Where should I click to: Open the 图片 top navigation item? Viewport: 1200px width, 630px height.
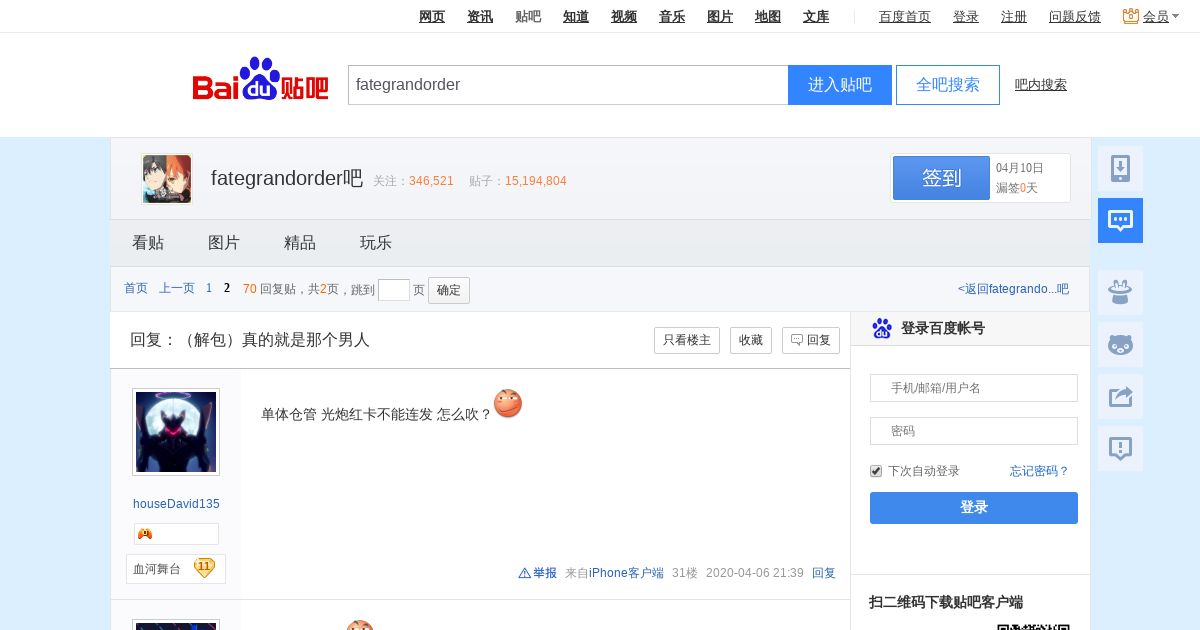point(720,16)
